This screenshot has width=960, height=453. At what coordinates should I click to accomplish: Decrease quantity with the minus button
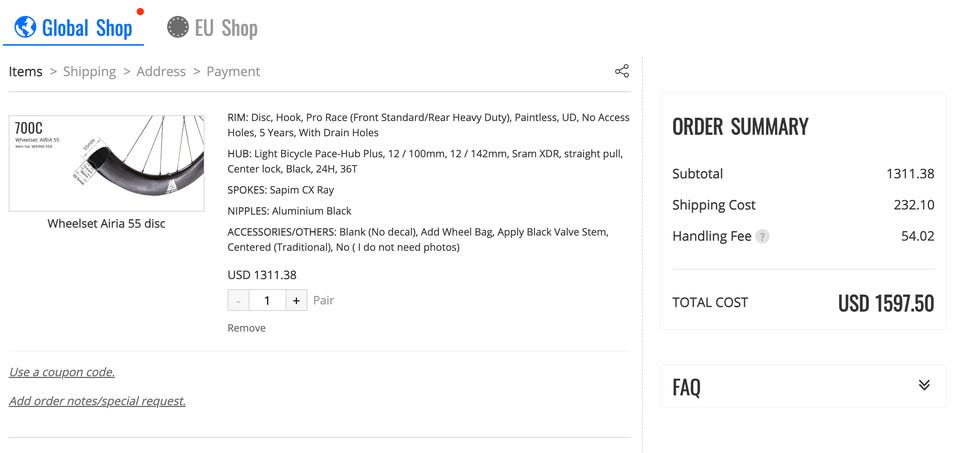tap(238, 301)
